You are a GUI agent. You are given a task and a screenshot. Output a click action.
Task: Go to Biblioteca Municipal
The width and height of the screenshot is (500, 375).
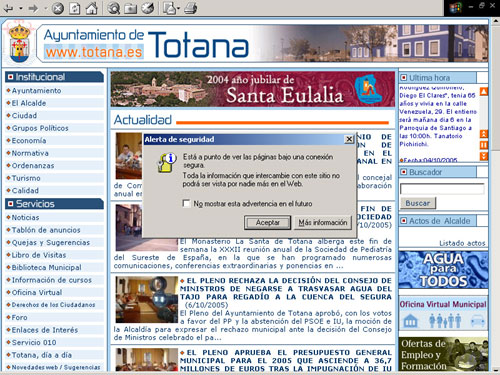46,268
